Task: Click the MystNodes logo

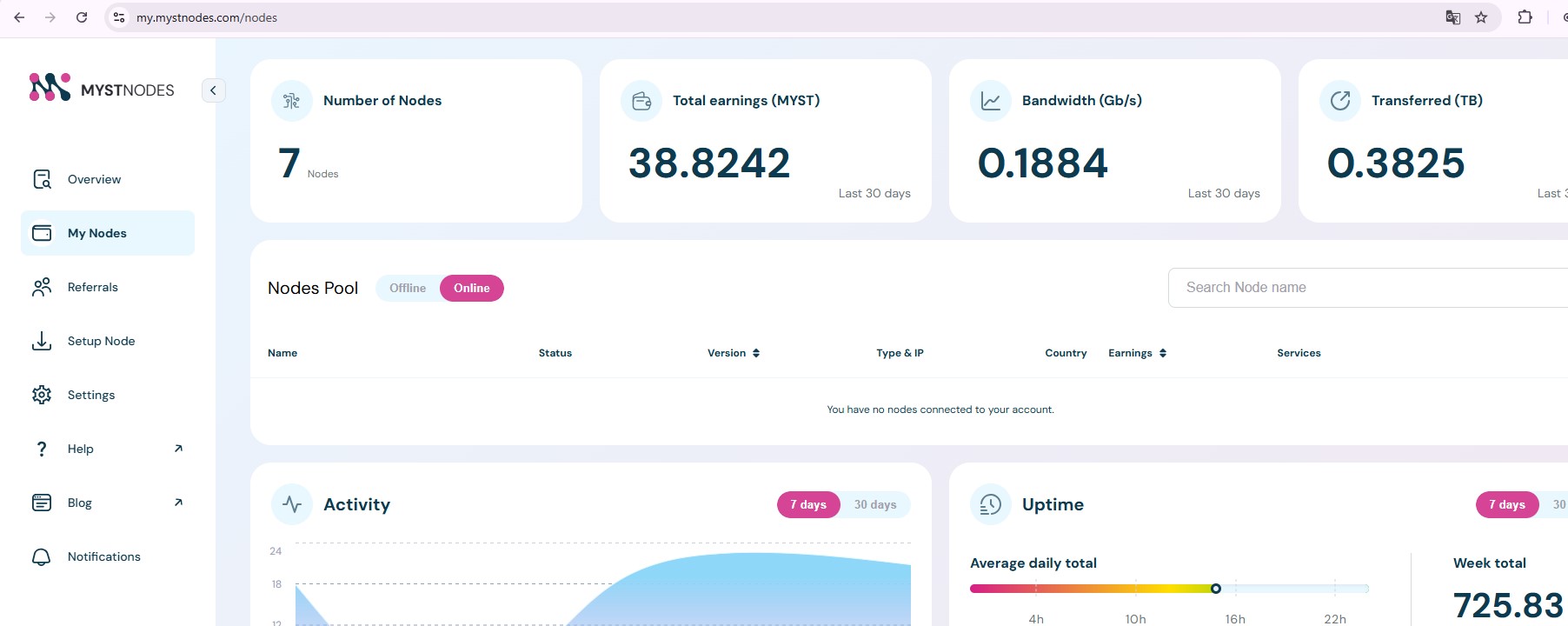Action: (101, 89)
